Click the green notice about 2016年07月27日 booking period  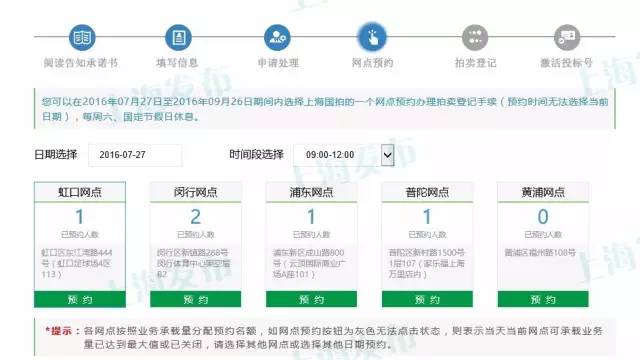pos(324,109)
